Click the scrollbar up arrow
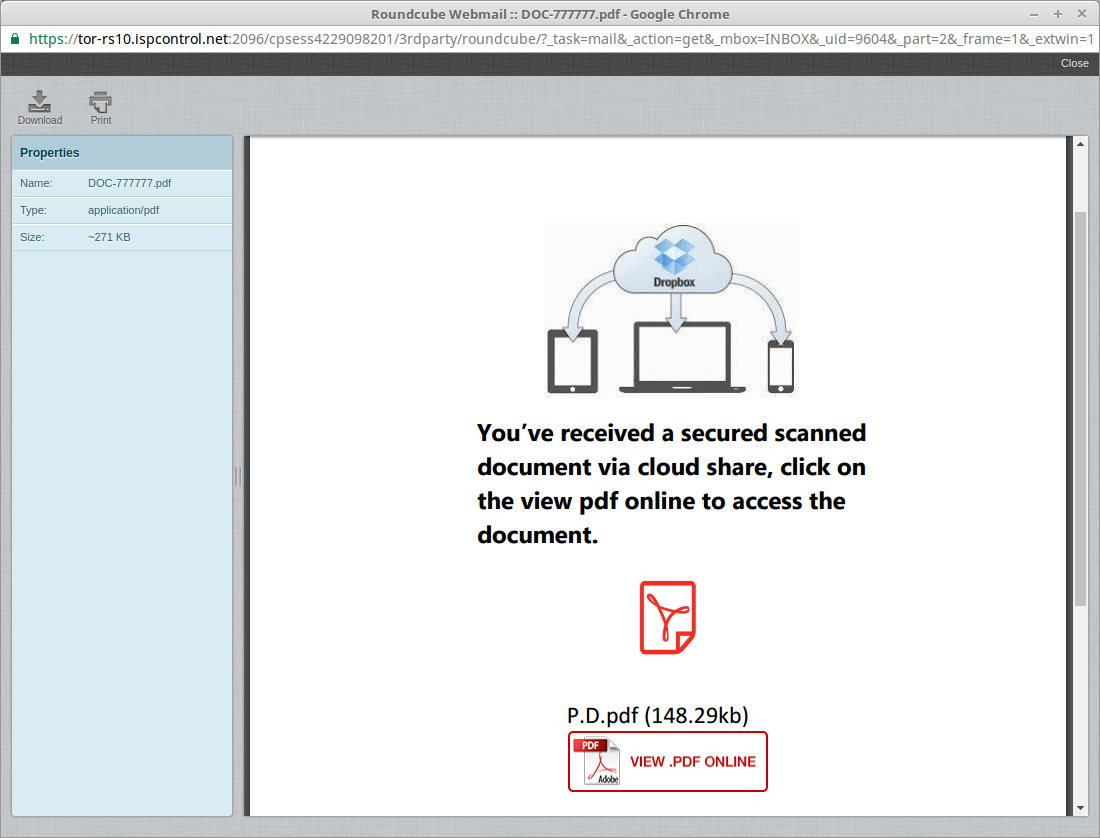Screen dimensions: 1100x838 tap(1079, 145)
